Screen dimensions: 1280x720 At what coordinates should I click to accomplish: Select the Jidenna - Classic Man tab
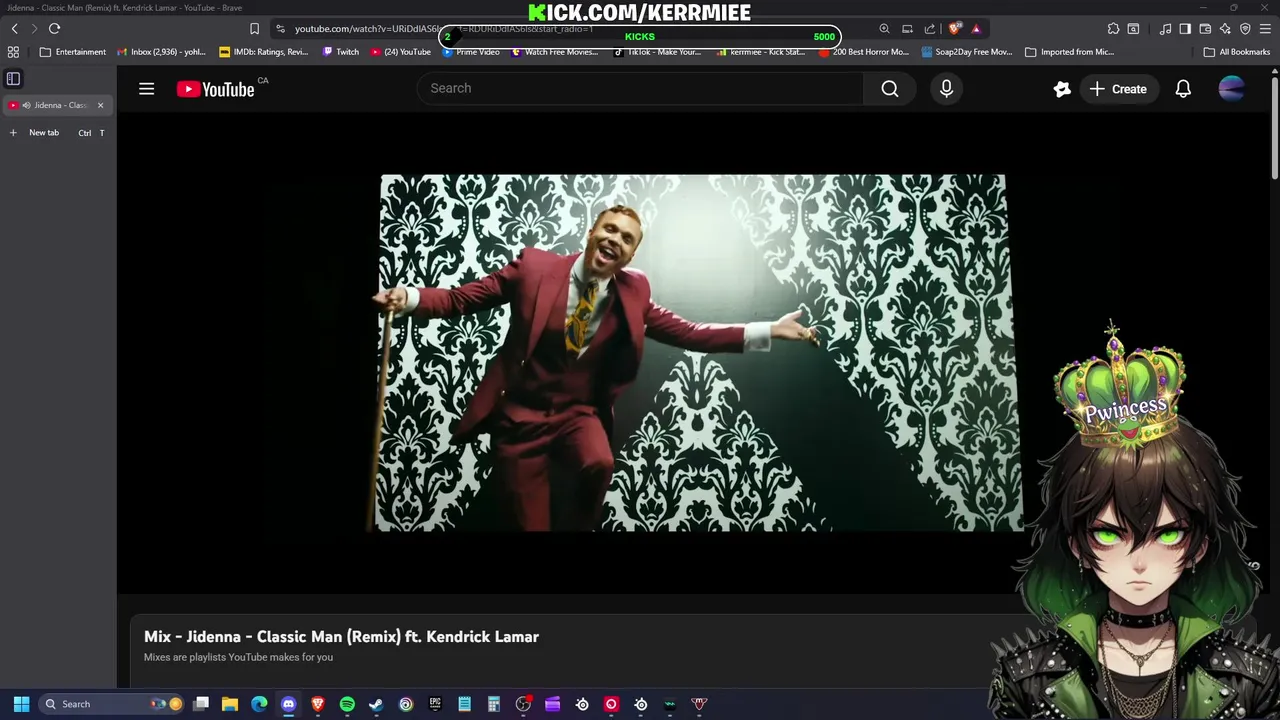click(56, 105)
